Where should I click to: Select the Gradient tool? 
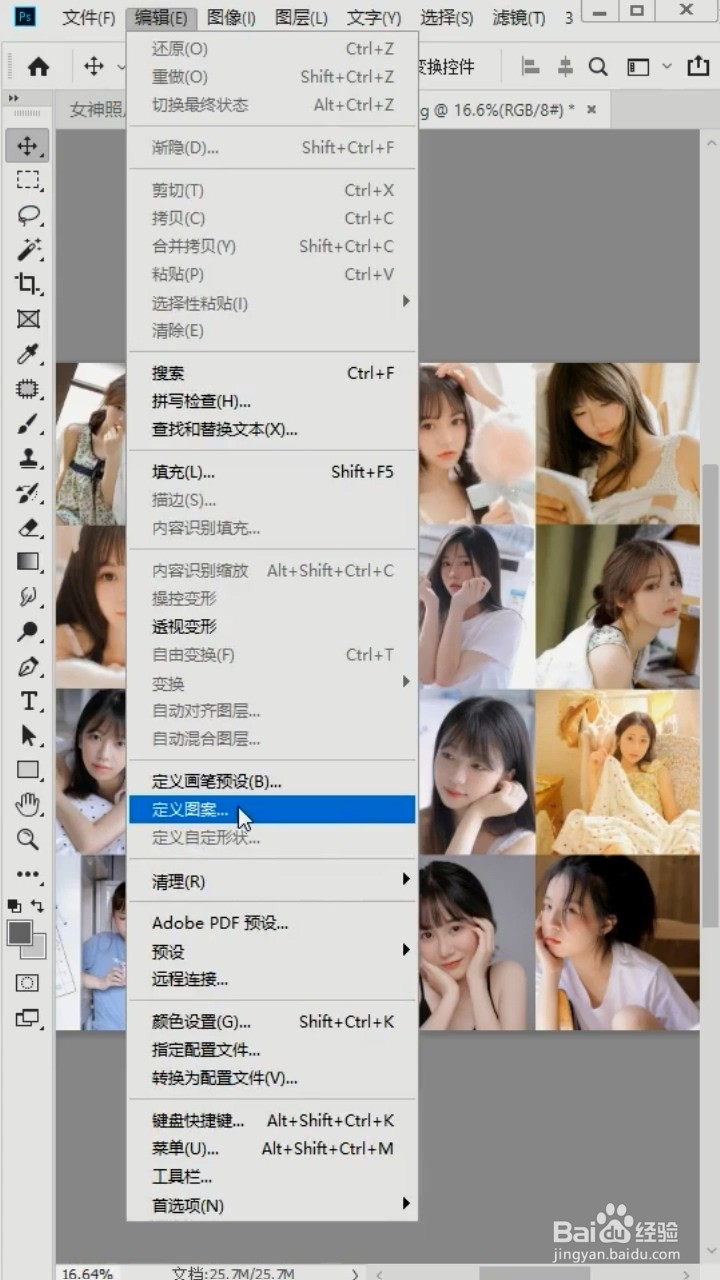point(27,562)
